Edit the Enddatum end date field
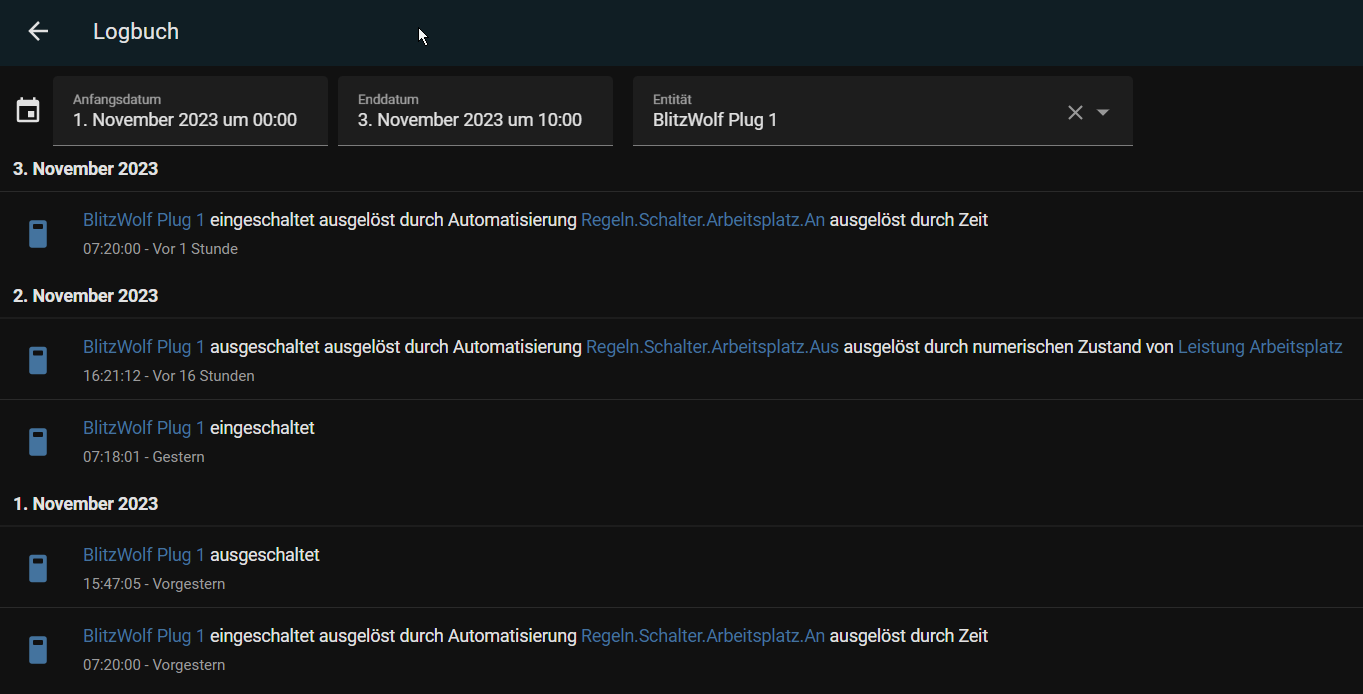The height and width of the screenshot is (694, 1363). [x=475, y=111]
